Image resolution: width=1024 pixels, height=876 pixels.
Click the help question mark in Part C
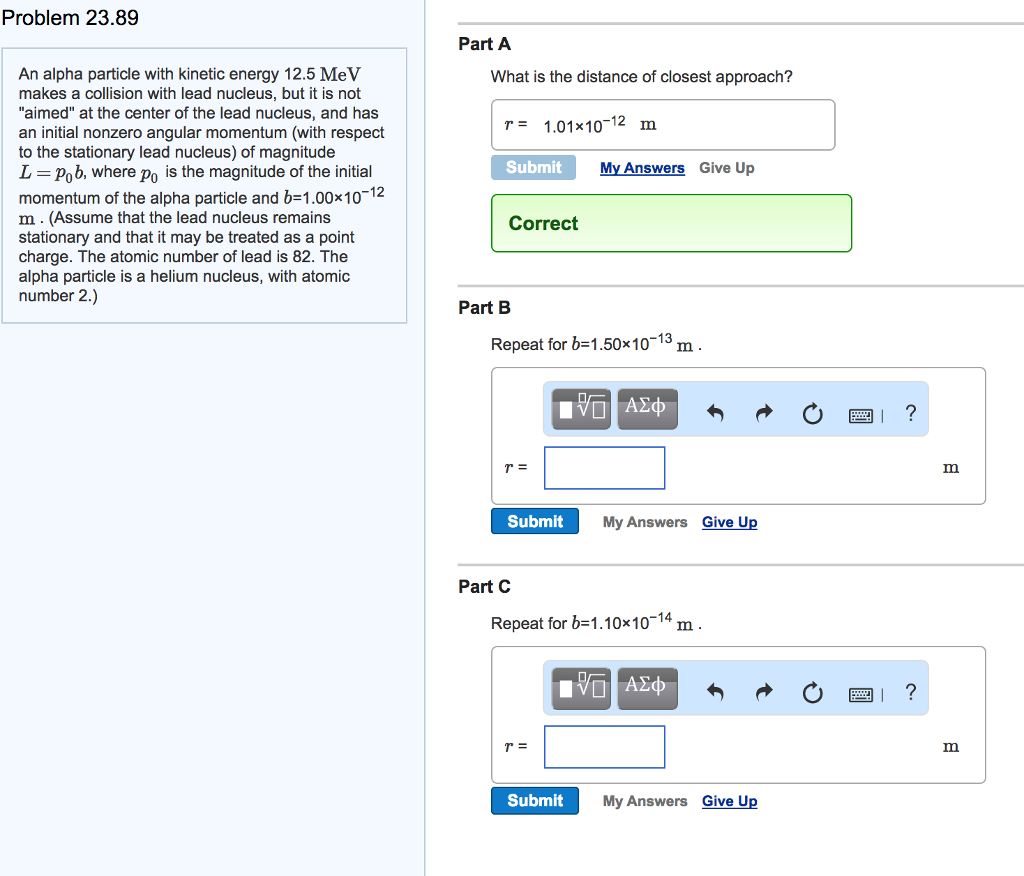tap(910, 692)
